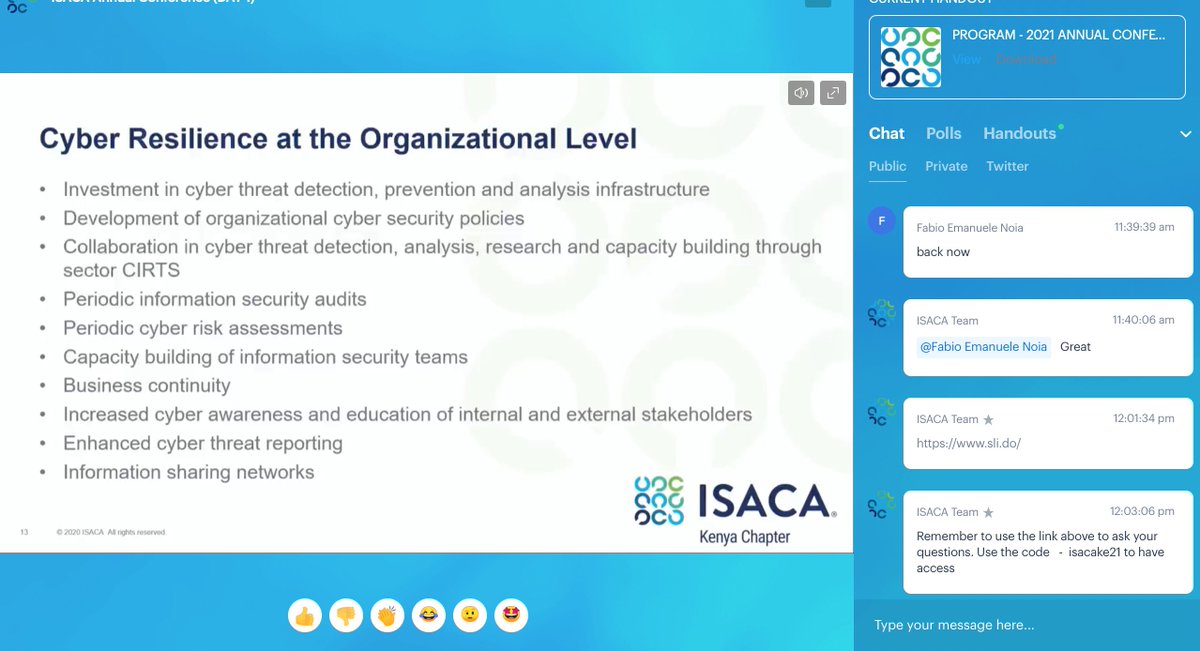Click the bullet 'Periodic information security audits'
This screenshot has width=1200, height=651.
[214, 299]
